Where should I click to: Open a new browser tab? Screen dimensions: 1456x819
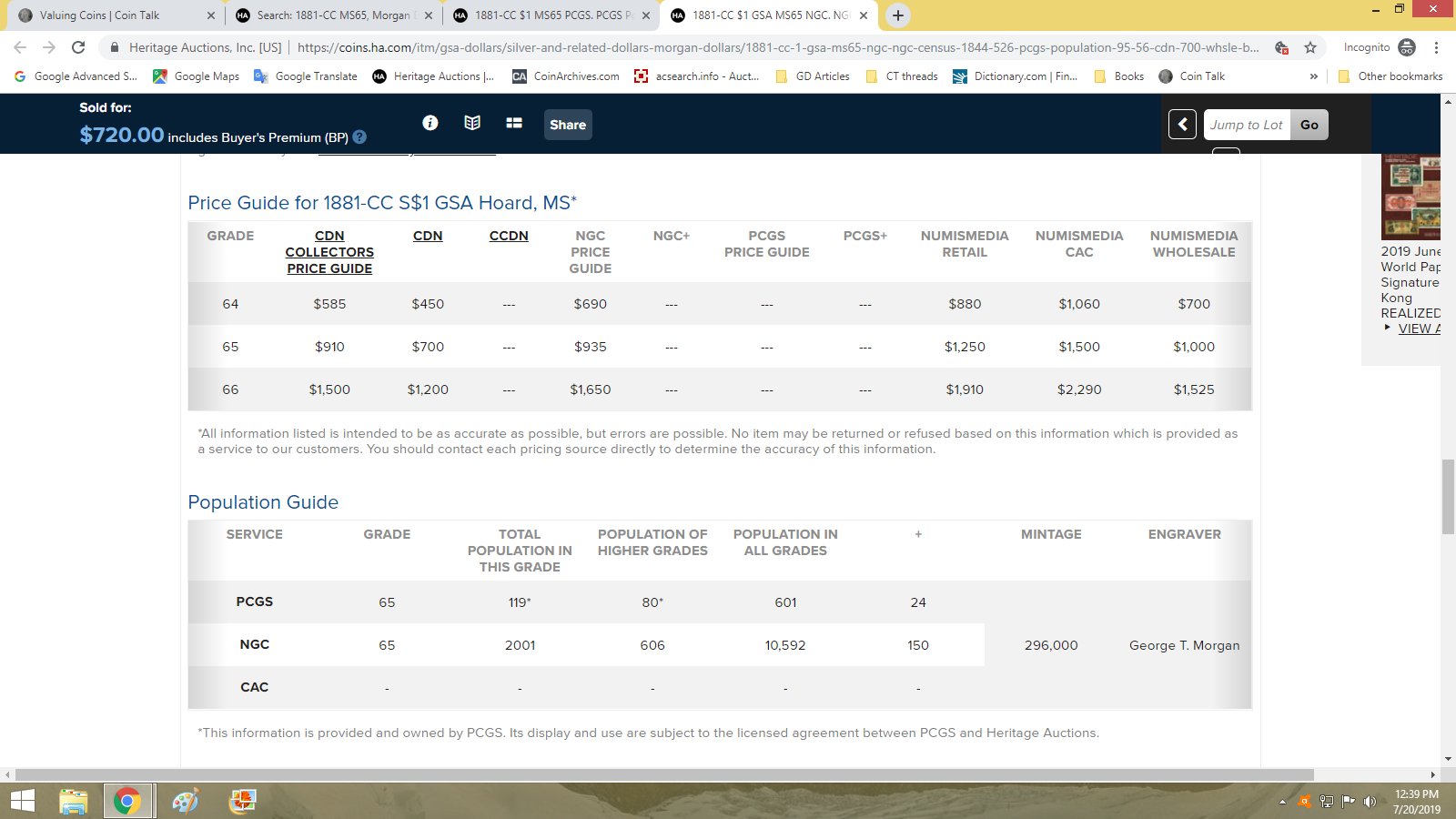click(897, 15)
